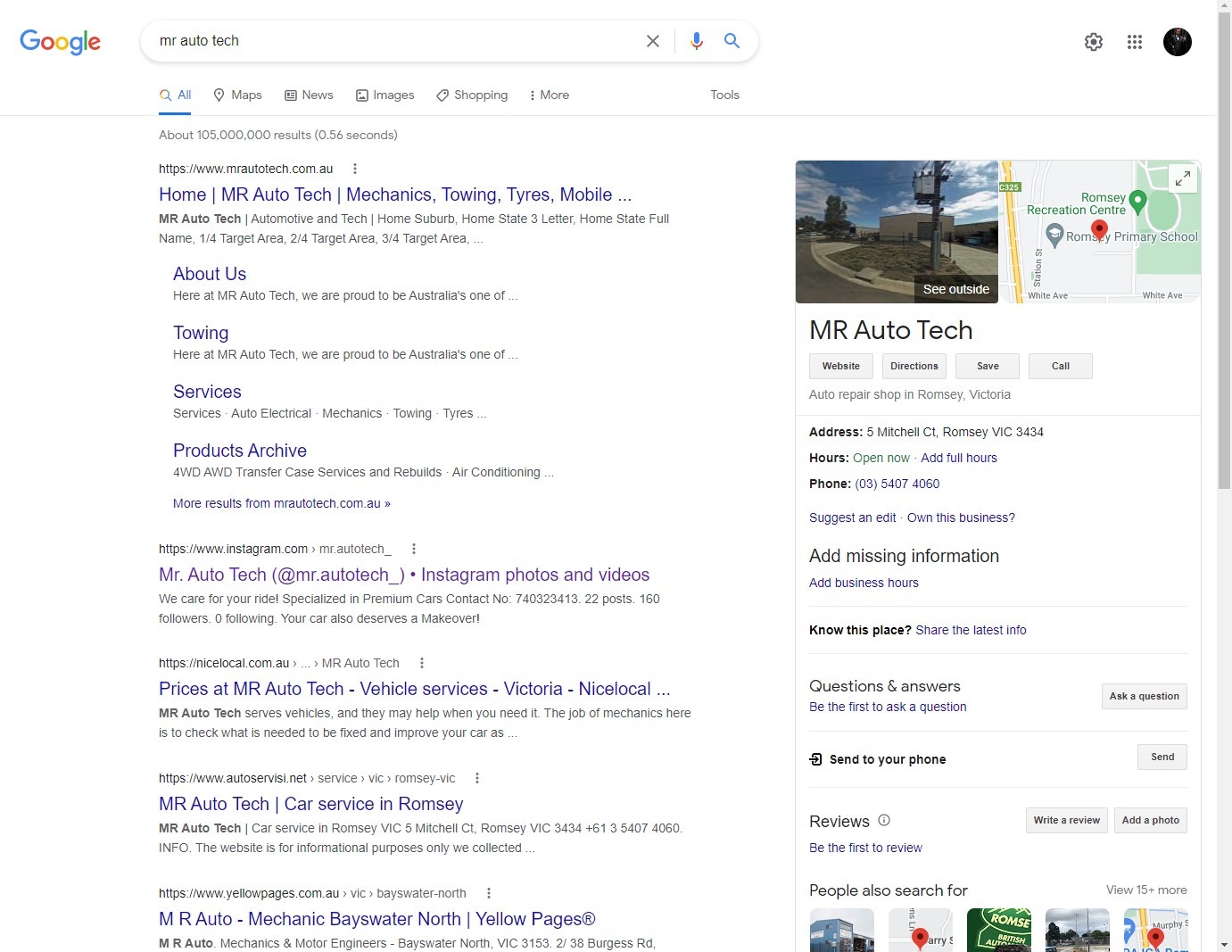Click Ask a question button
This screenshot has width=1232, height=952.
coord(1145,696)
